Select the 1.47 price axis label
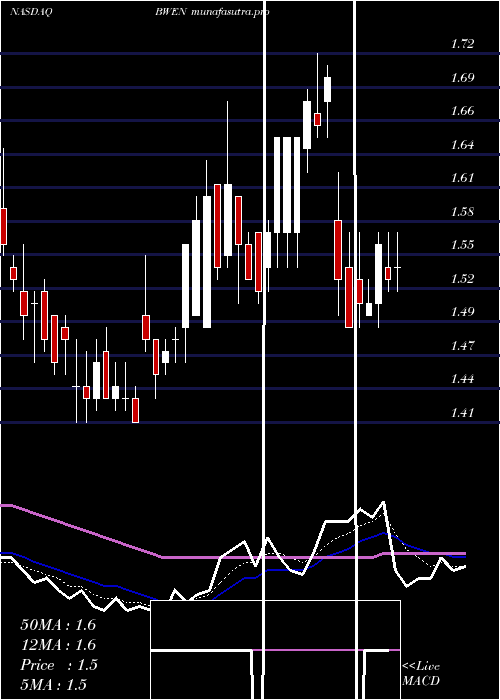The image size is (500, 700). click(462, 346)
